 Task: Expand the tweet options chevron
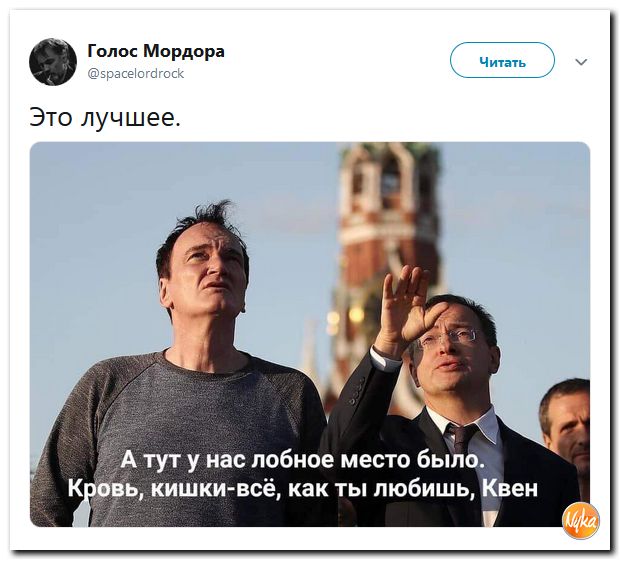click(x=581, y=62)
